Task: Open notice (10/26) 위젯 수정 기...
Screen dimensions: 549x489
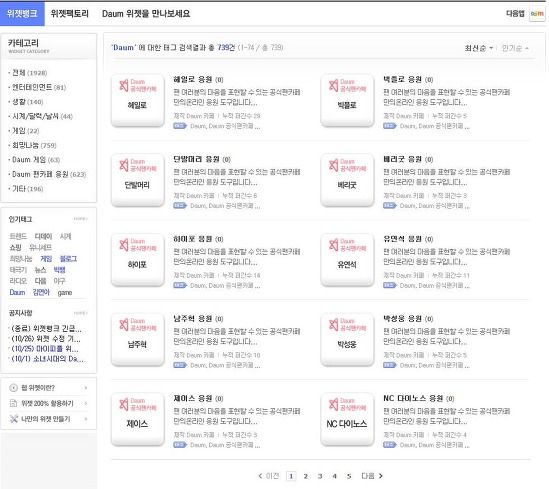Action: tap(46, 339)
